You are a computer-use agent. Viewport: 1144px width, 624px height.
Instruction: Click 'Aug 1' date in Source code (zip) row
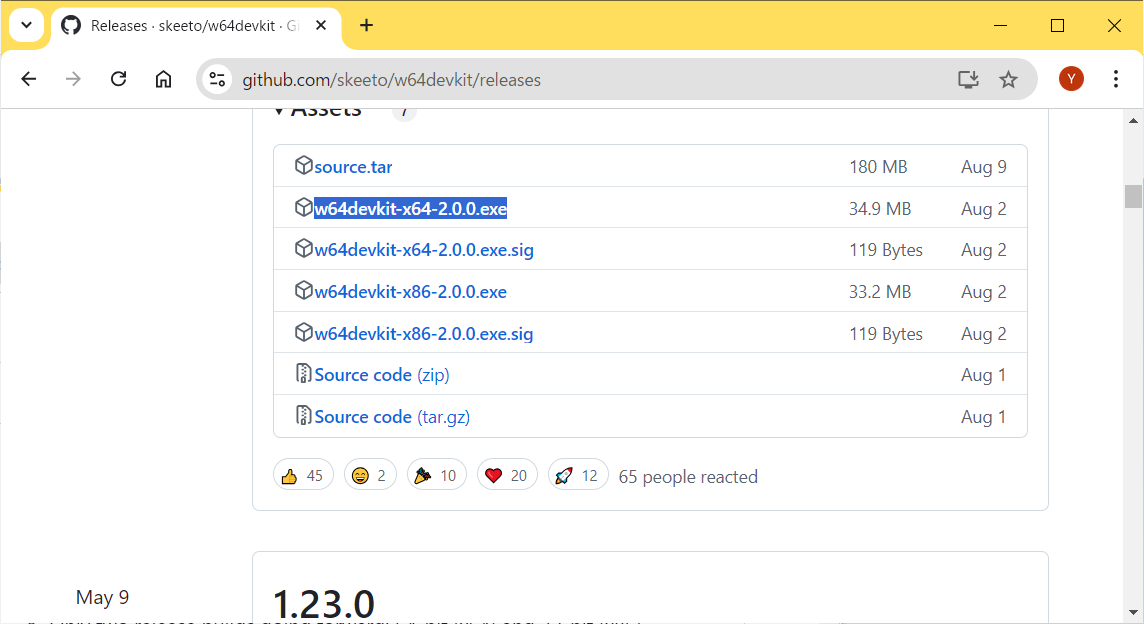pos(983,375)
